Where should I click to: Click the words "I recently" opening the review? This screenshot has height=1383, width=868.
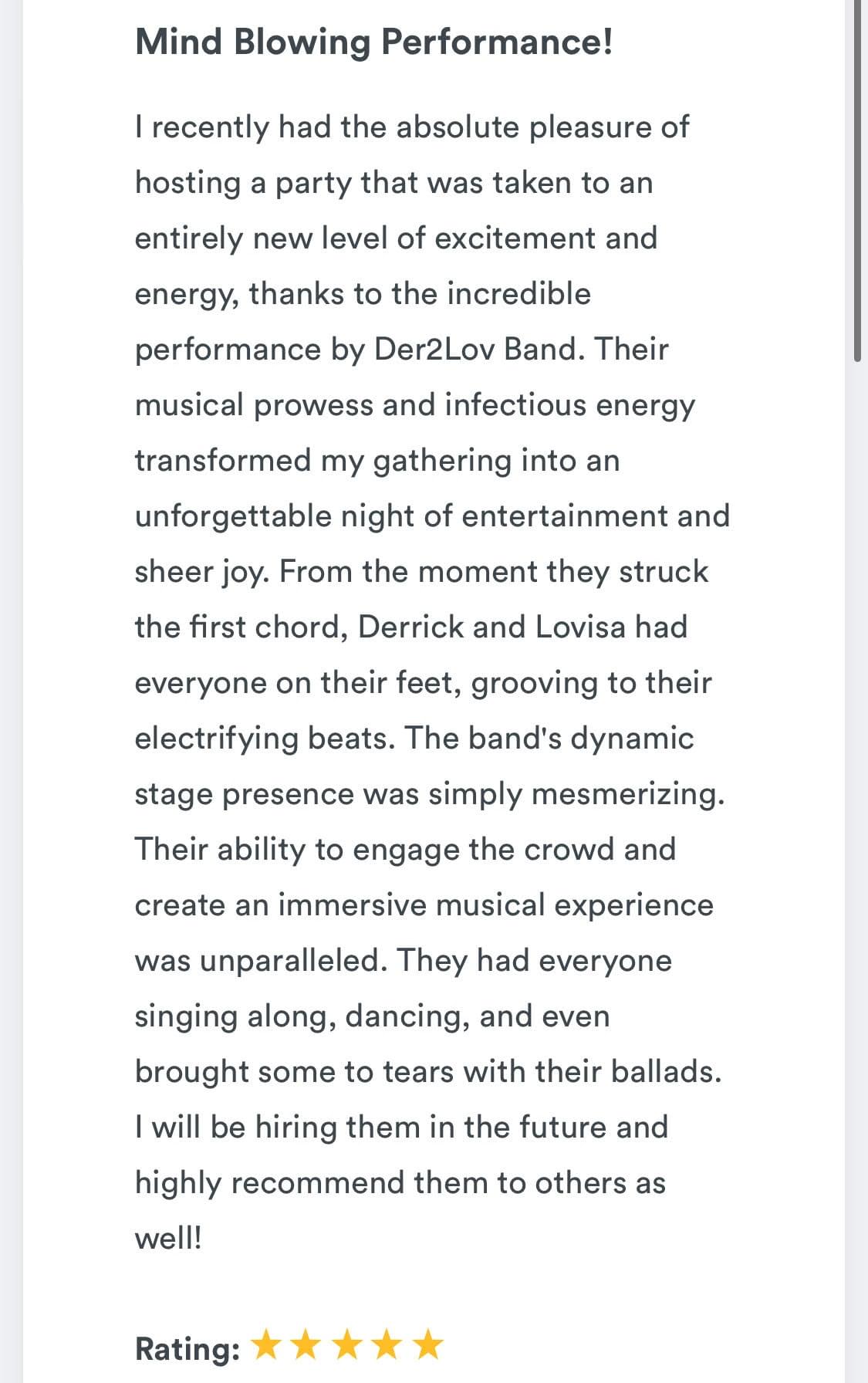(x=202, y=127)
